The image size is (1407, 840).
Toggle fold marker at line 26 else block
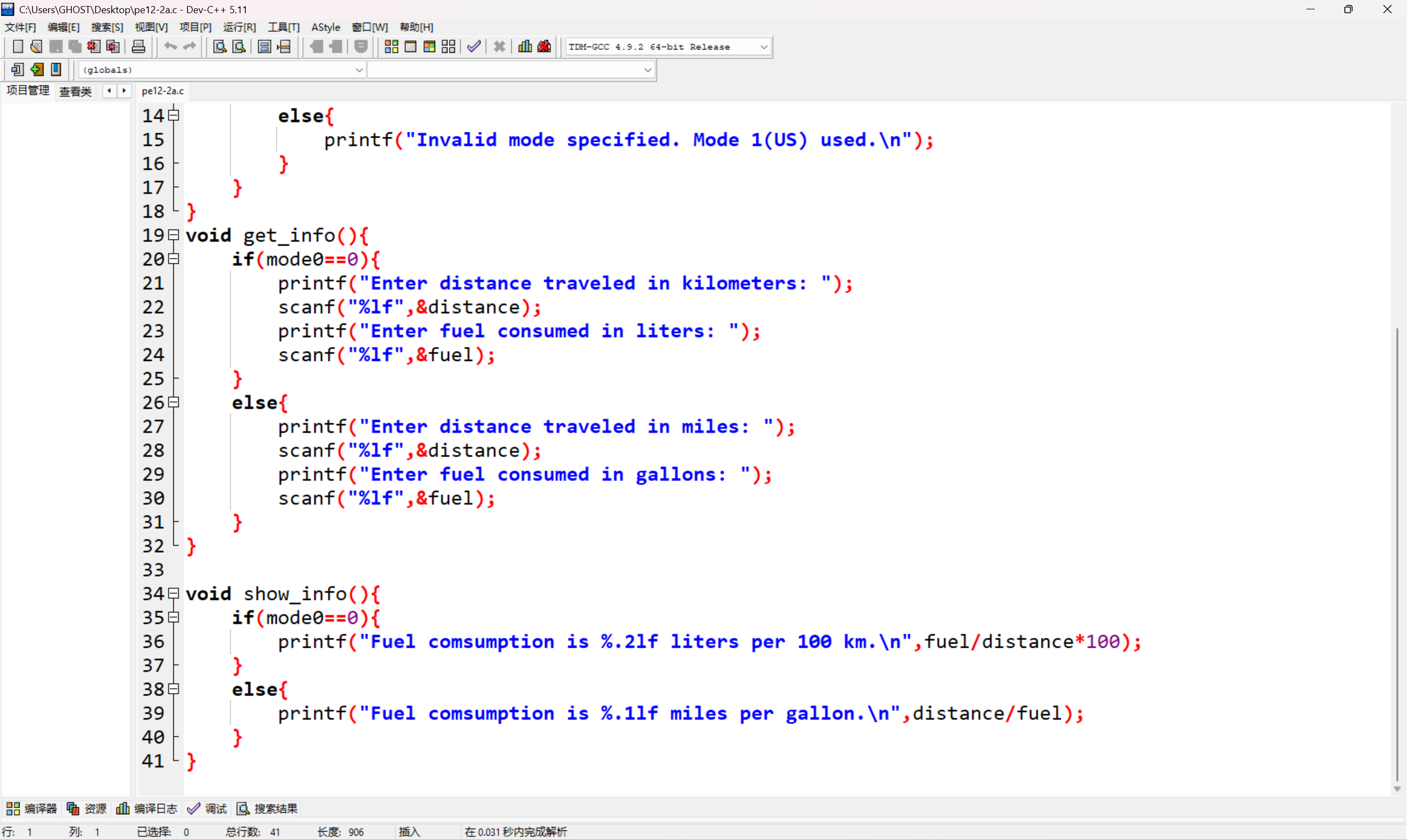point(174,402)
